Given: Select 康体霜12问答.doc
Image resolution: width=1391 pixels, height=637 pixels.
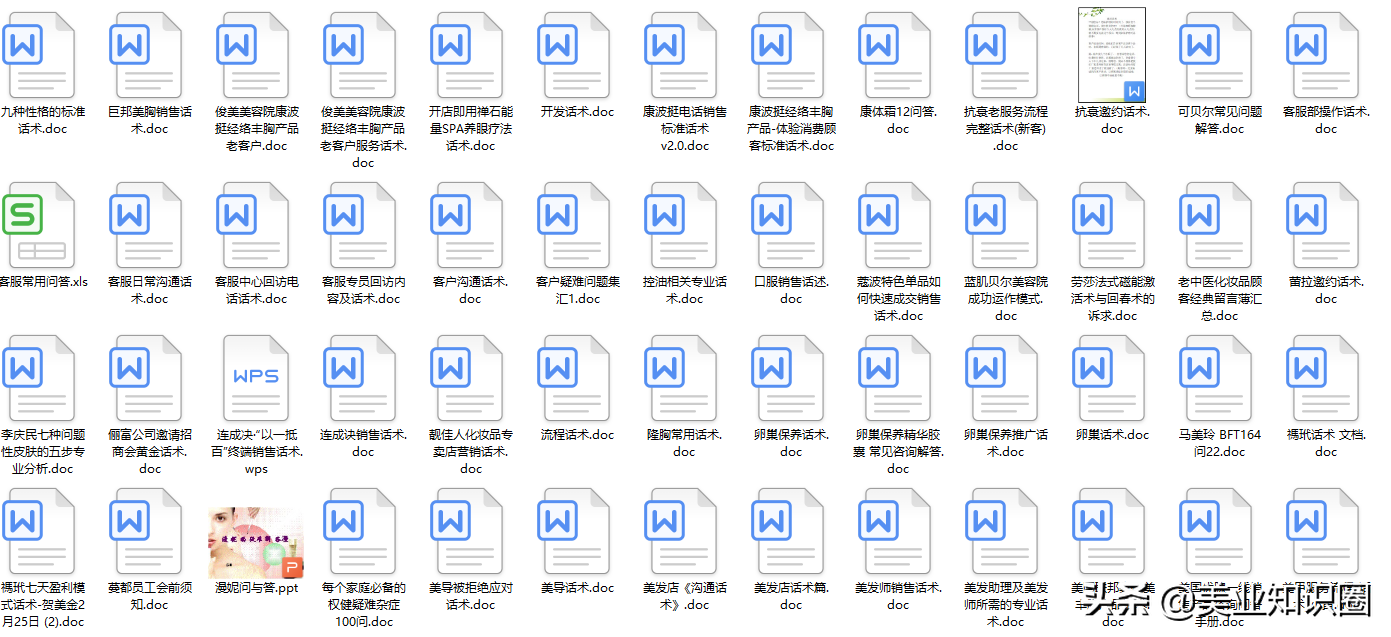Looking at the screenshot, I should (x=896, y=55).
